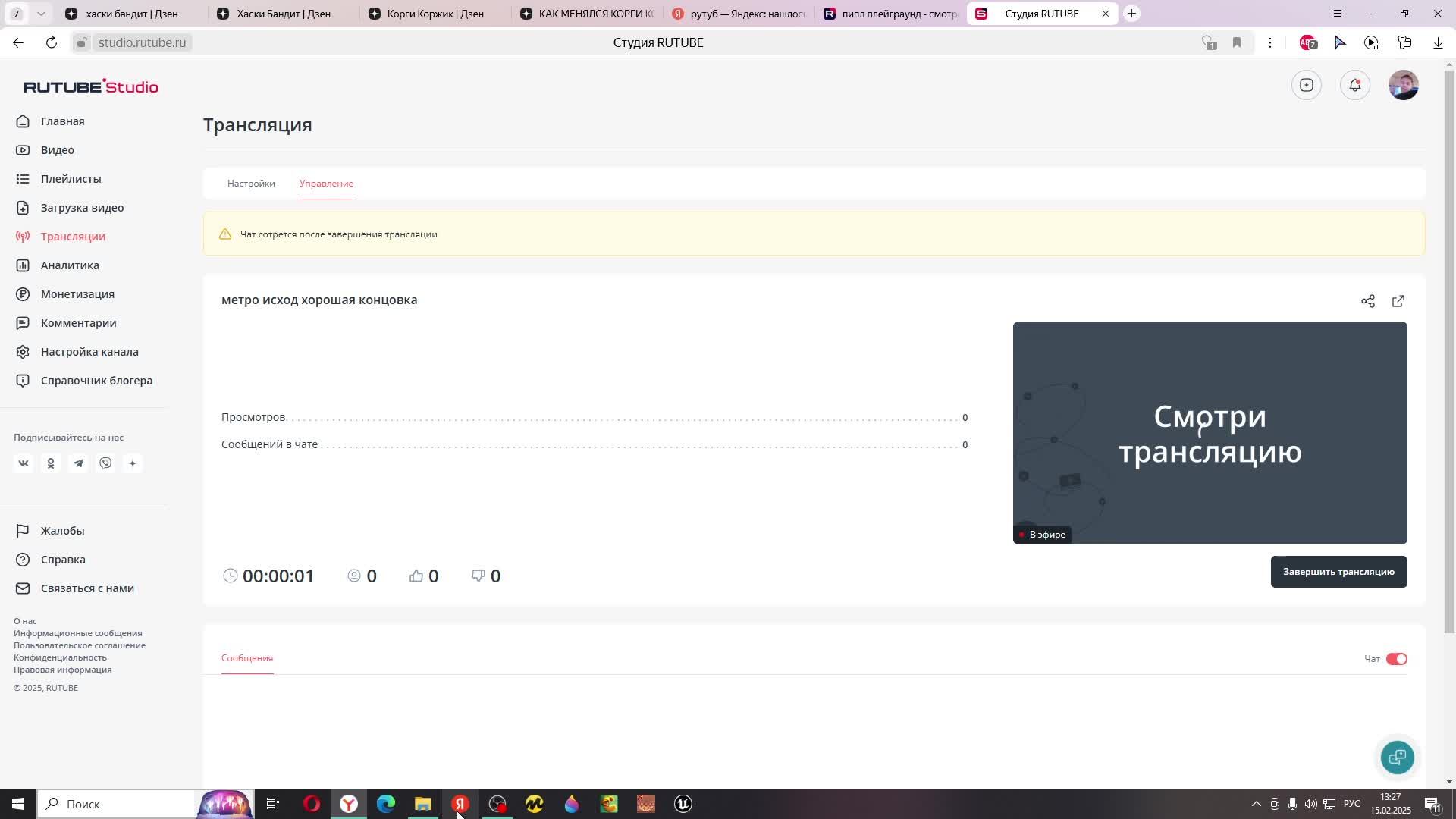Open notifications bell
This screenshot has width=1456, height=819.
pos(1355,85)
